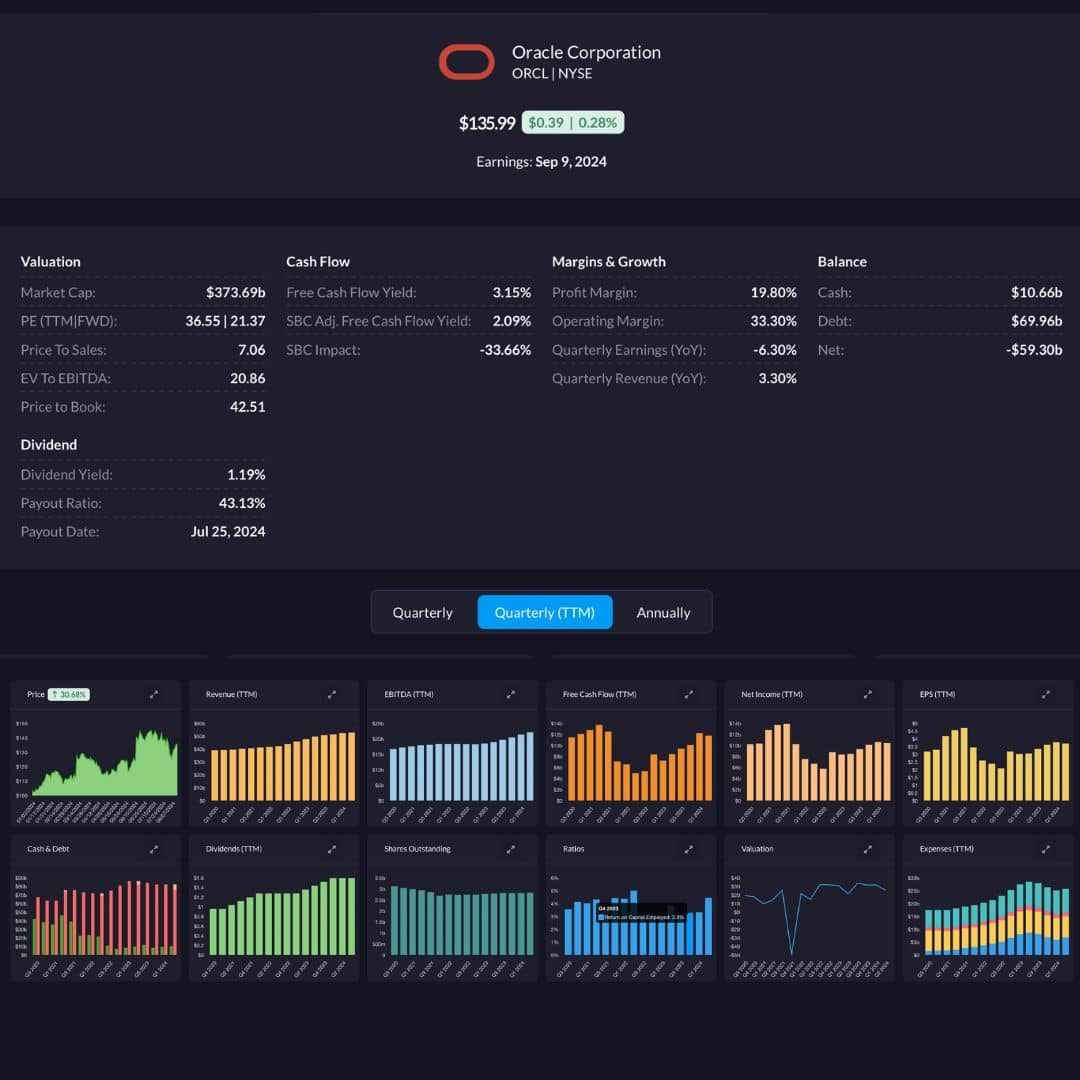Click the Dividend section heading

(x=49, y=445)
